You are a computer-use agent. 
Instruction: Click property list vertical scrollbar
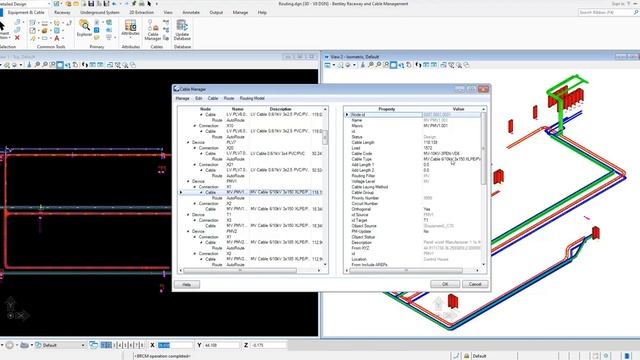click(484, 148)
